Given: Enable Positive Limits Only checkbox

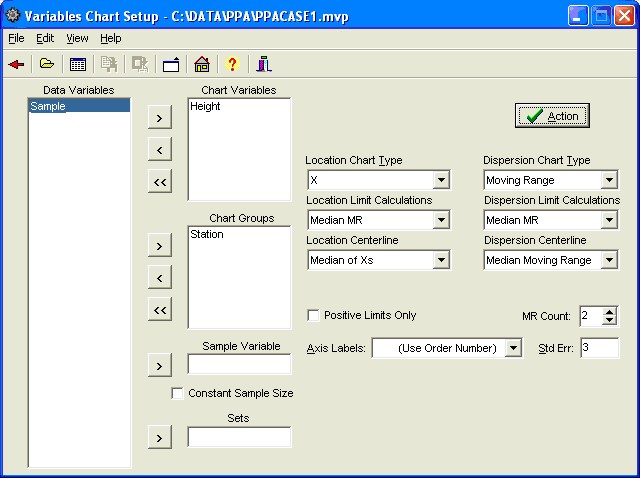Looking at the screenshot, I should [313, 316].
